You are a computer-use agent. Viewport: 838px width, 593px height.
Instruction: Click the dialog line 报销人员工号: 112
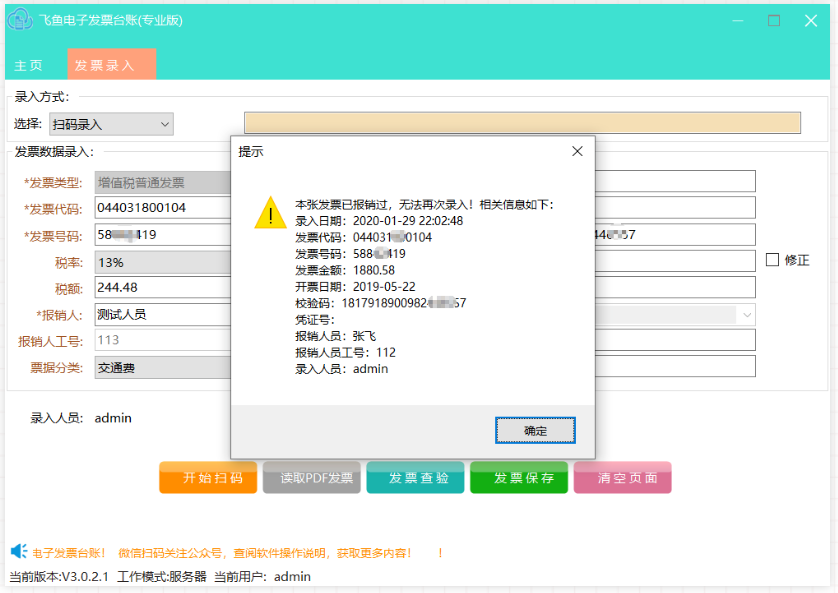click(x=345, y=353)
